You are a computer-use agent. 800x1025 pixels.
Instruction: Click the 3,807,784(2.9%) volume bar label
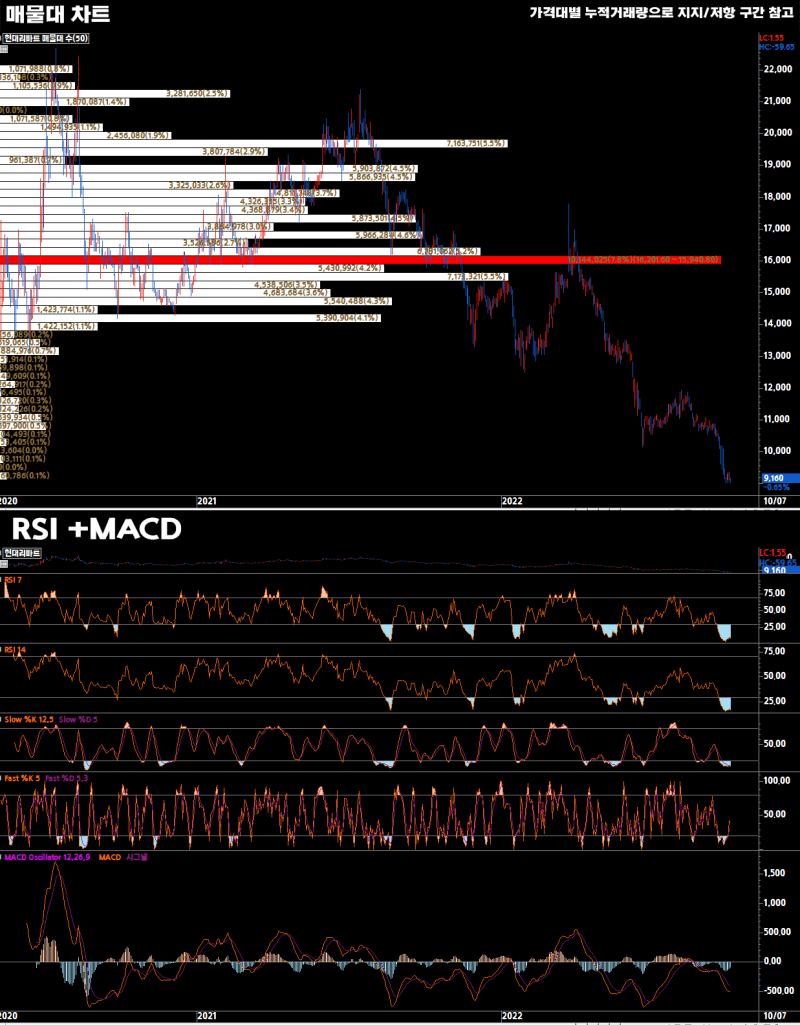(233, 152)
